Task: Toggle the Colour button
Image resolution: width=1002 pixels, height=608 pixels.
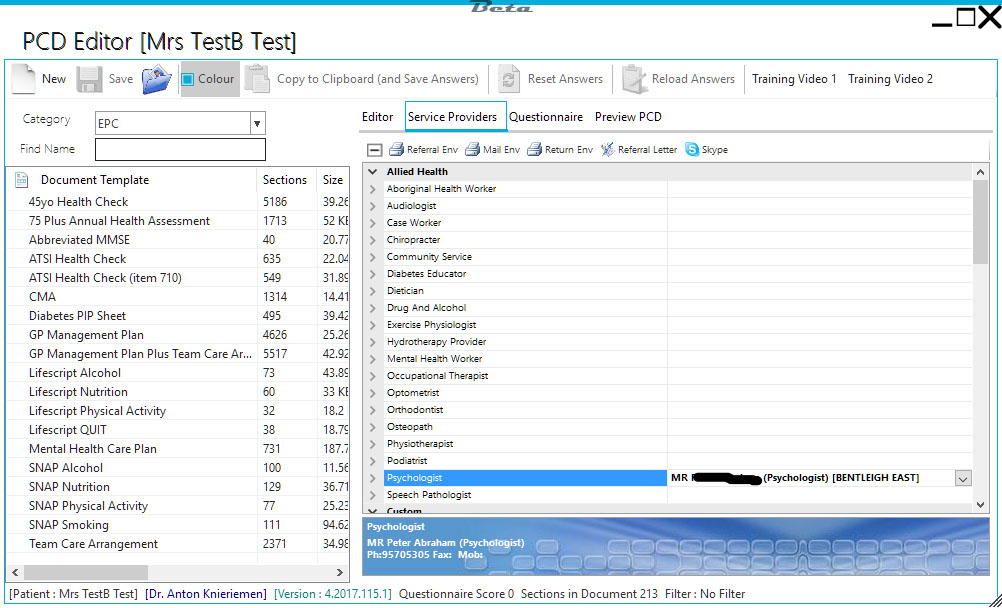Action: click(x=208, y=79)
